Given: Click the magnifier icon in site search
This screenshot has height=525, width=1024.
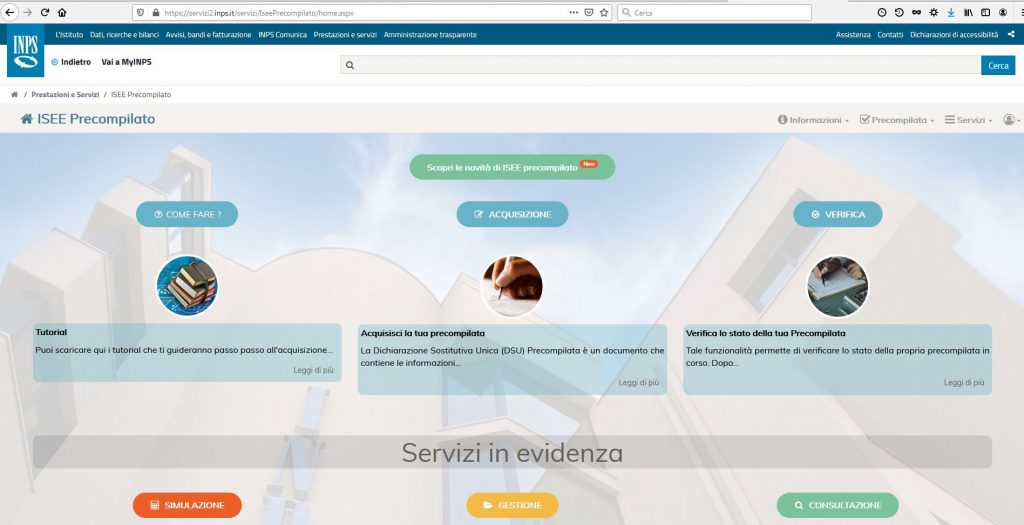Looking at the screenshot, I should [350, 65].
